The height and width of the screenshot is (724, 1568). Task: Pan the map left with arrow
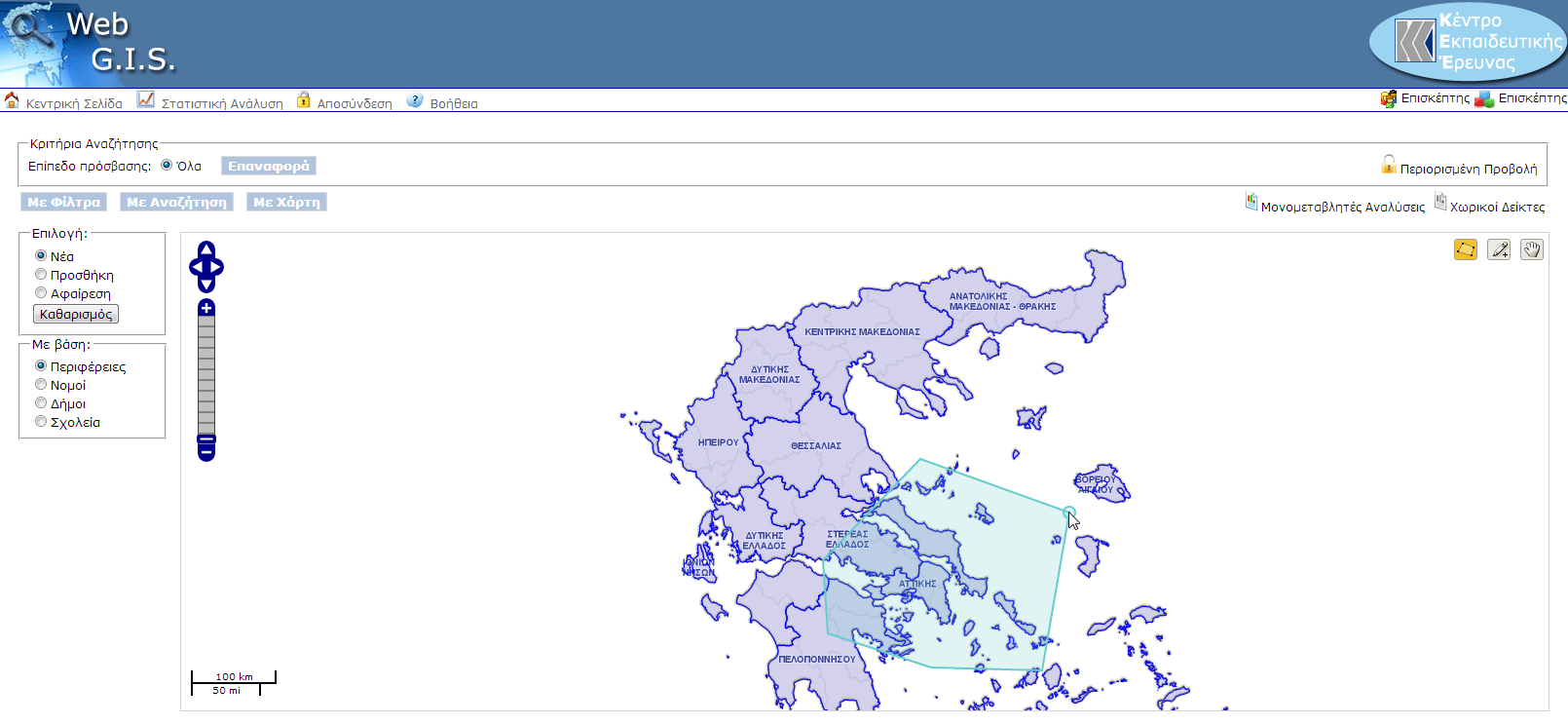tap(195, 267)
